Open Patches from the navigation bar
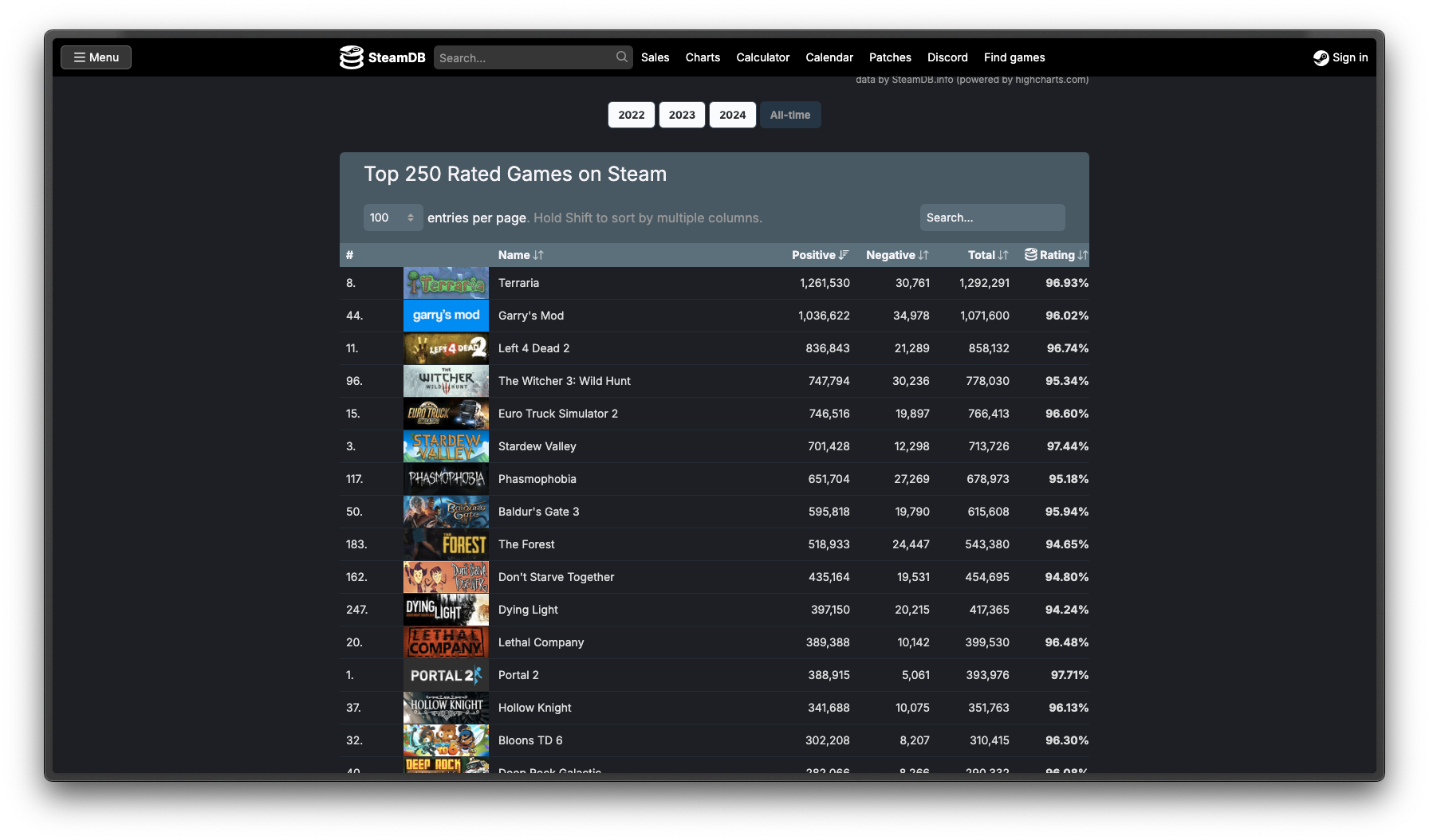The width and height of the screenshot is (1429, 840). point(890,57)
